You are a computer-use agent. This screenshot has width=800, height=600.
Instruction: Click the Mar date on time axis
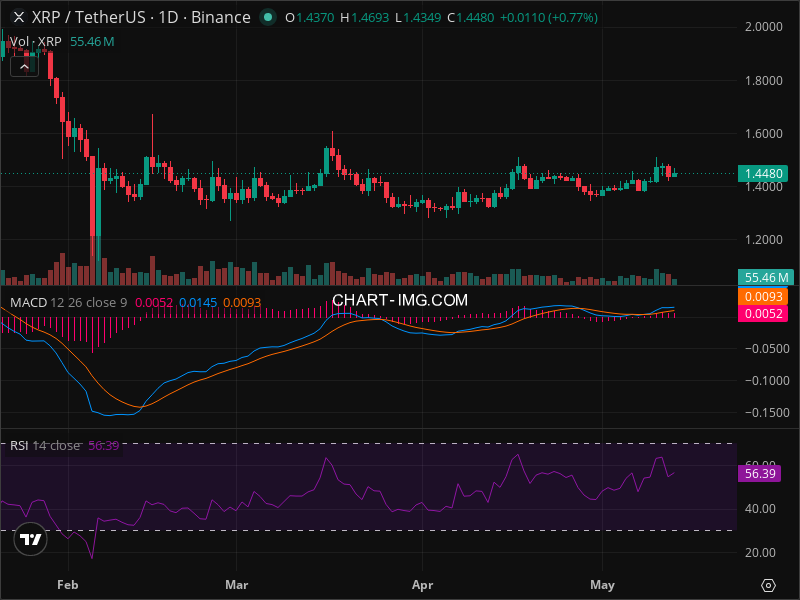[x=237, y=585]
